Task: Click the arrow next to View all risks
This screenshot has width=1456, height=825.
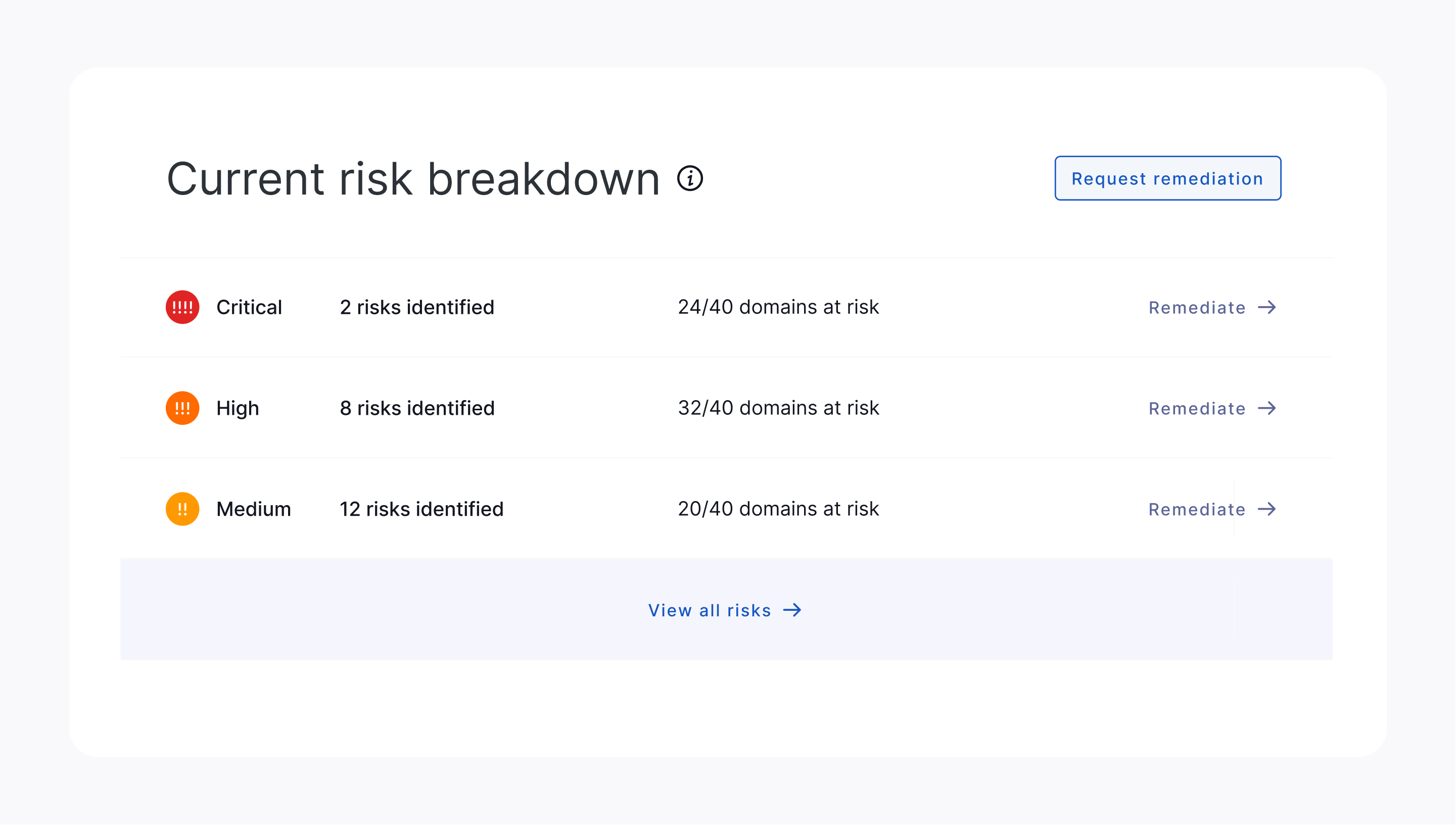Action: [792, 610]
